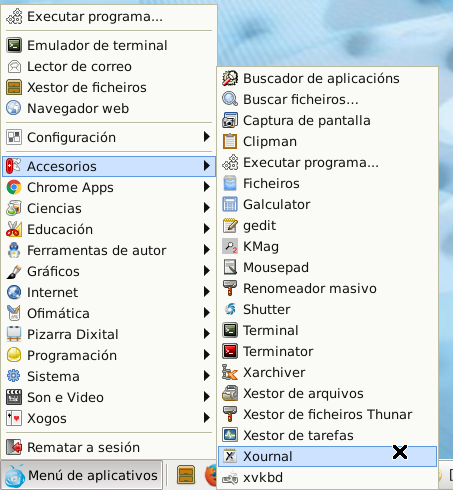
Task: Click the Internet globe icon
Action: click(14, 292)
